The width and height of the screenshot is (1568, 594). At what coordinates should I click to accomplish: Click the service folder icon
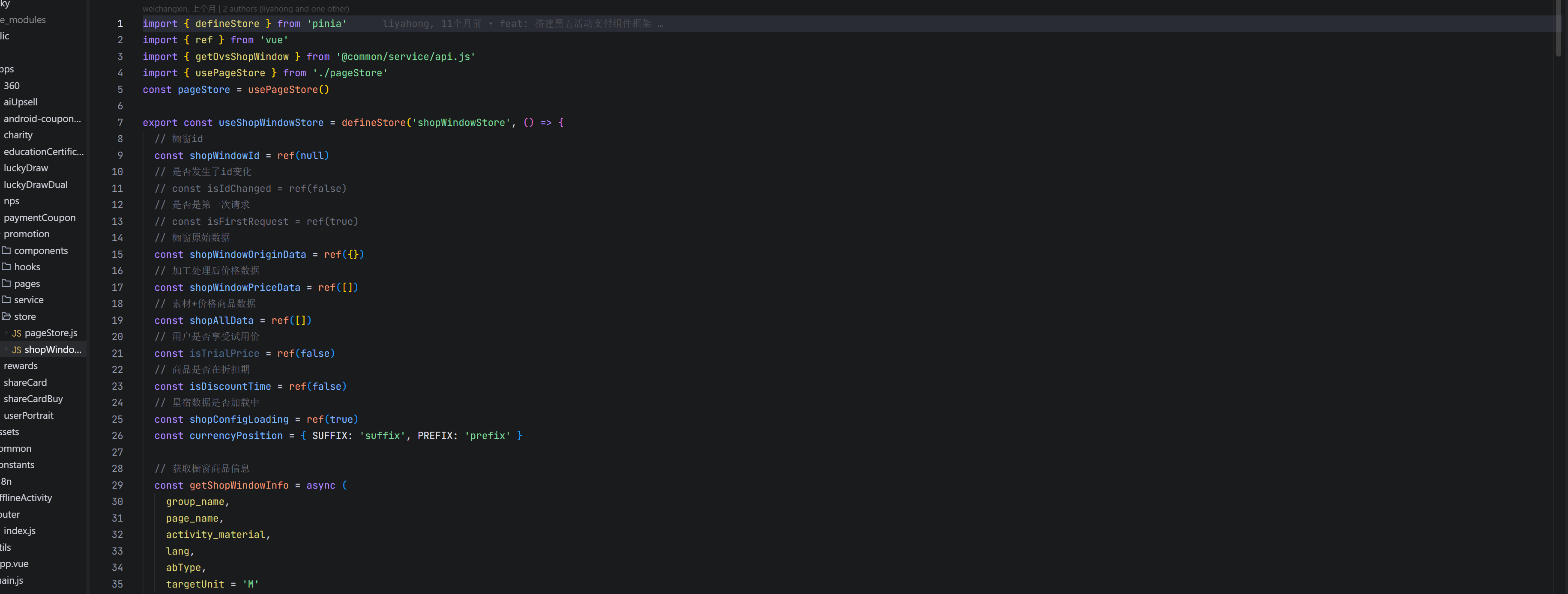coord(6,299)
